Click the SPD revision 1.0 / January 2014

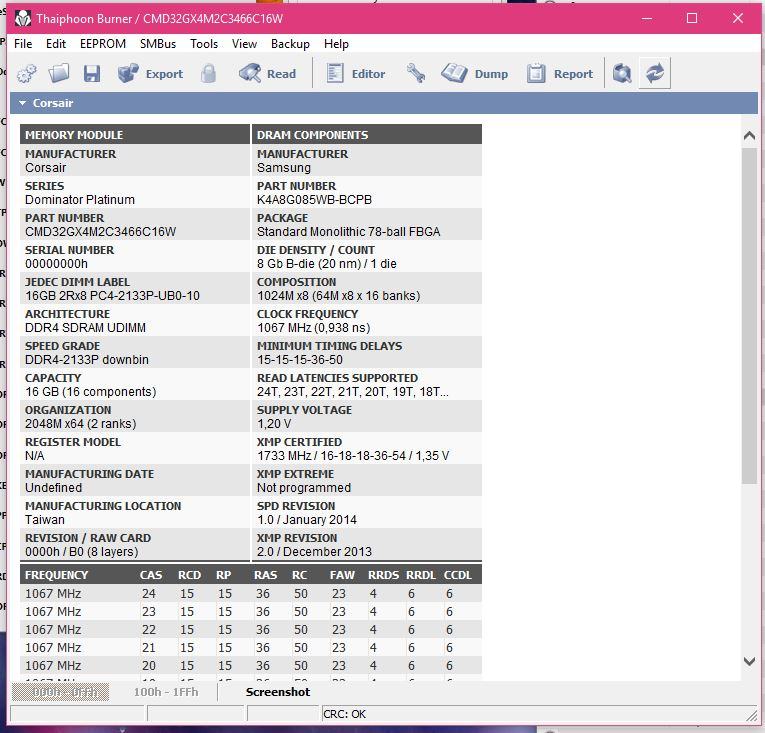click(x=306, y=520)
